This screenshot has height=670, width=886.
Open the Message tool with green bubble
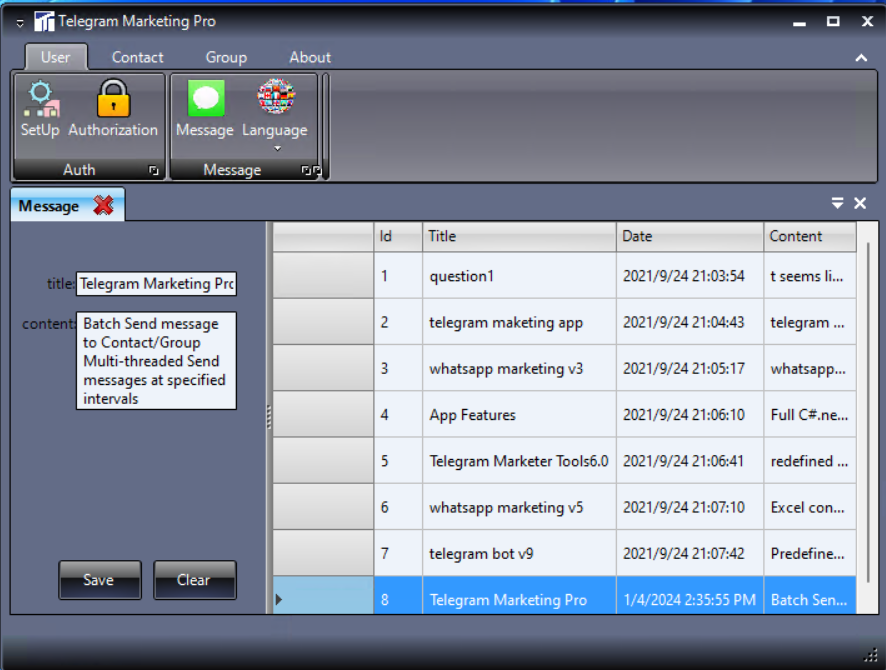(x=205, y=100)
